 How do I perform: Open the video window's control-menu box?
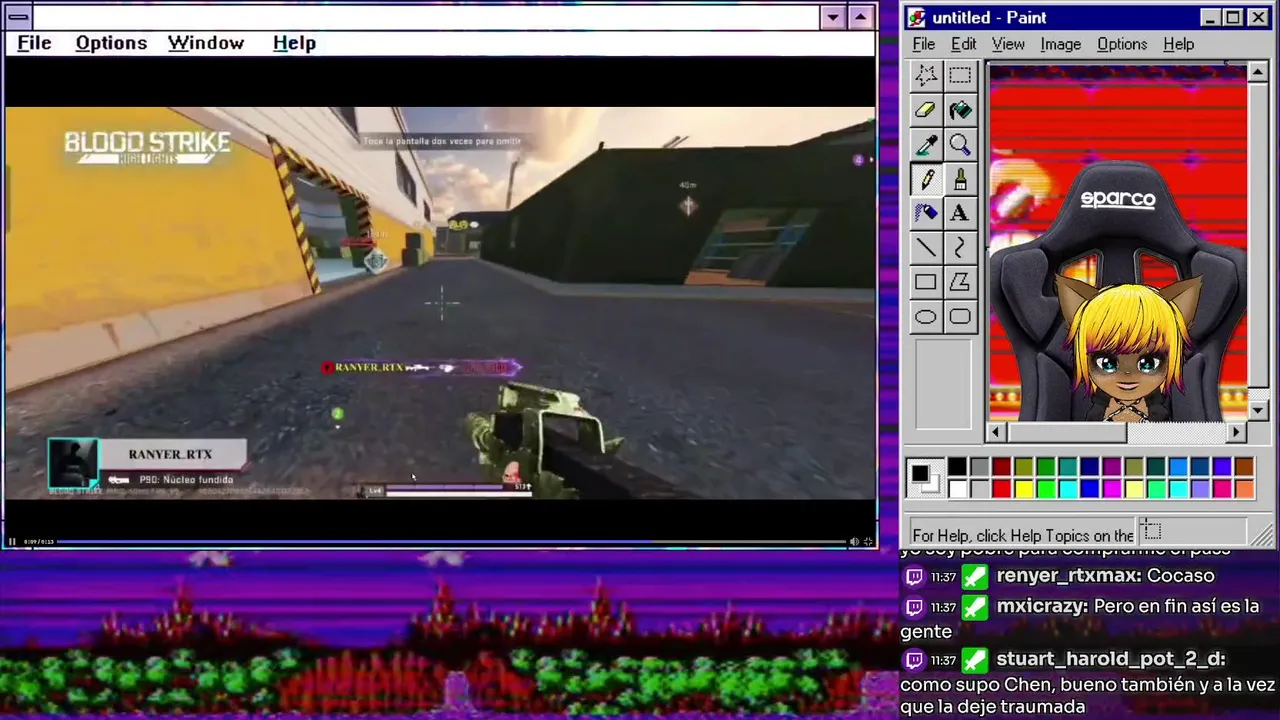click(x=18, y=17)
